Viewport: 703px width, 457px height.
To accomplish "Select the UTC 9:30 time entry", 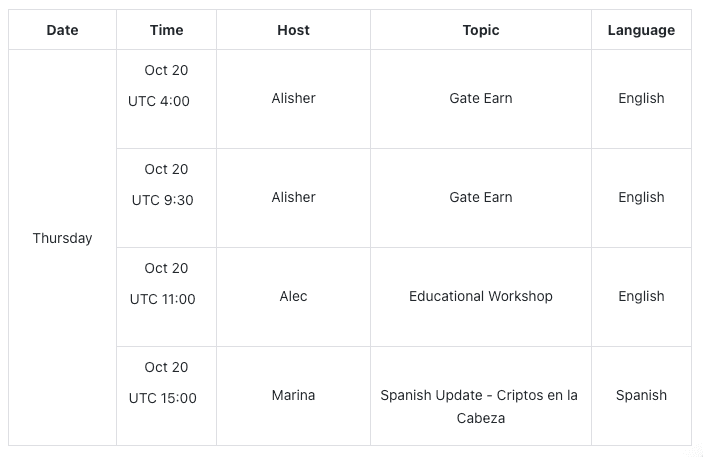I will (x=162, y=200).
